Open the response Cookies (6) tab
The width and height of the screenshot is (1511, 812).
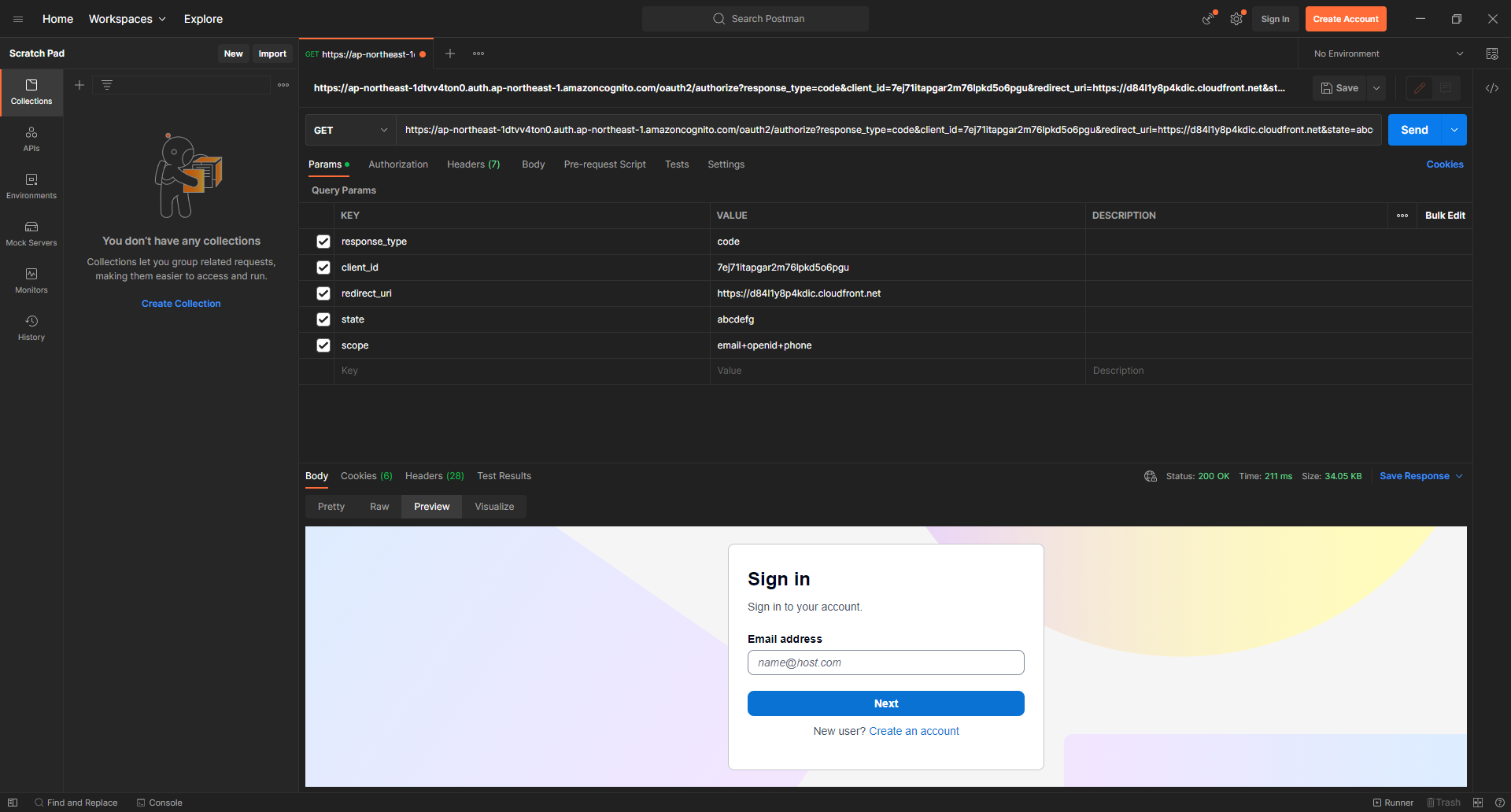click(367, 476)
